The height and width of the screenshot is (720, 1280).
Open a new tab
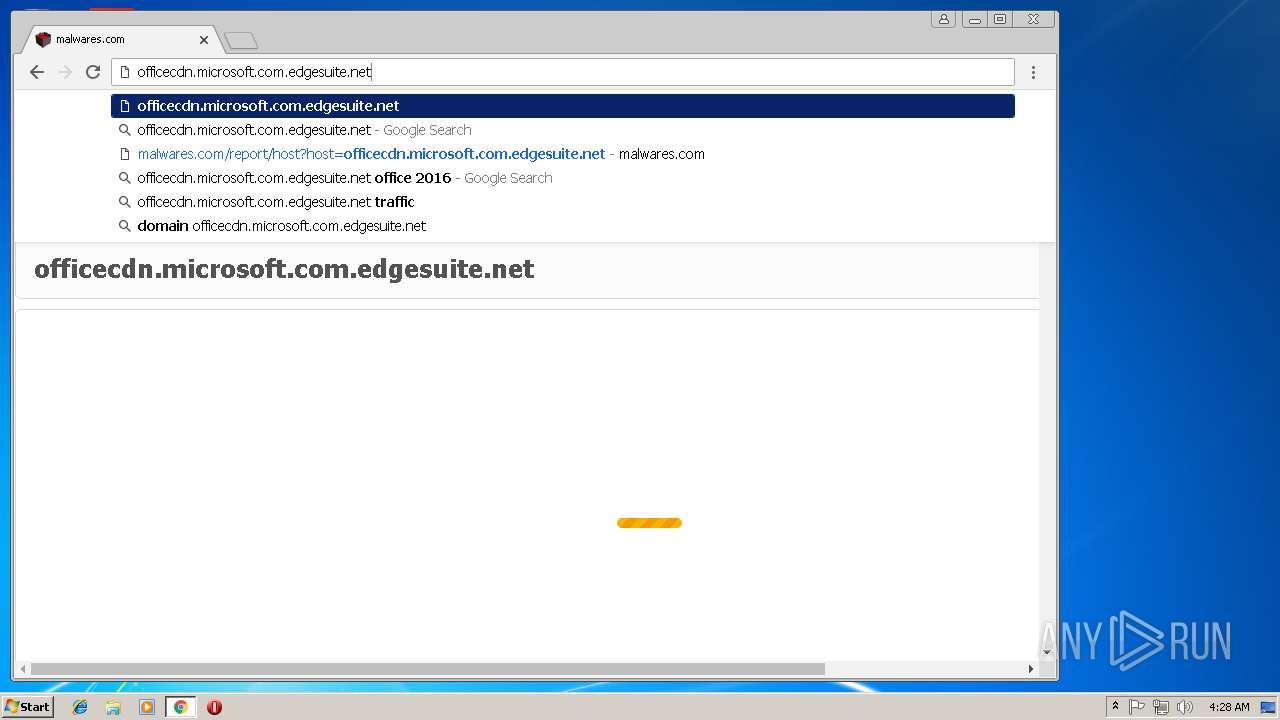pyautogui.click(x=241, y=40)
